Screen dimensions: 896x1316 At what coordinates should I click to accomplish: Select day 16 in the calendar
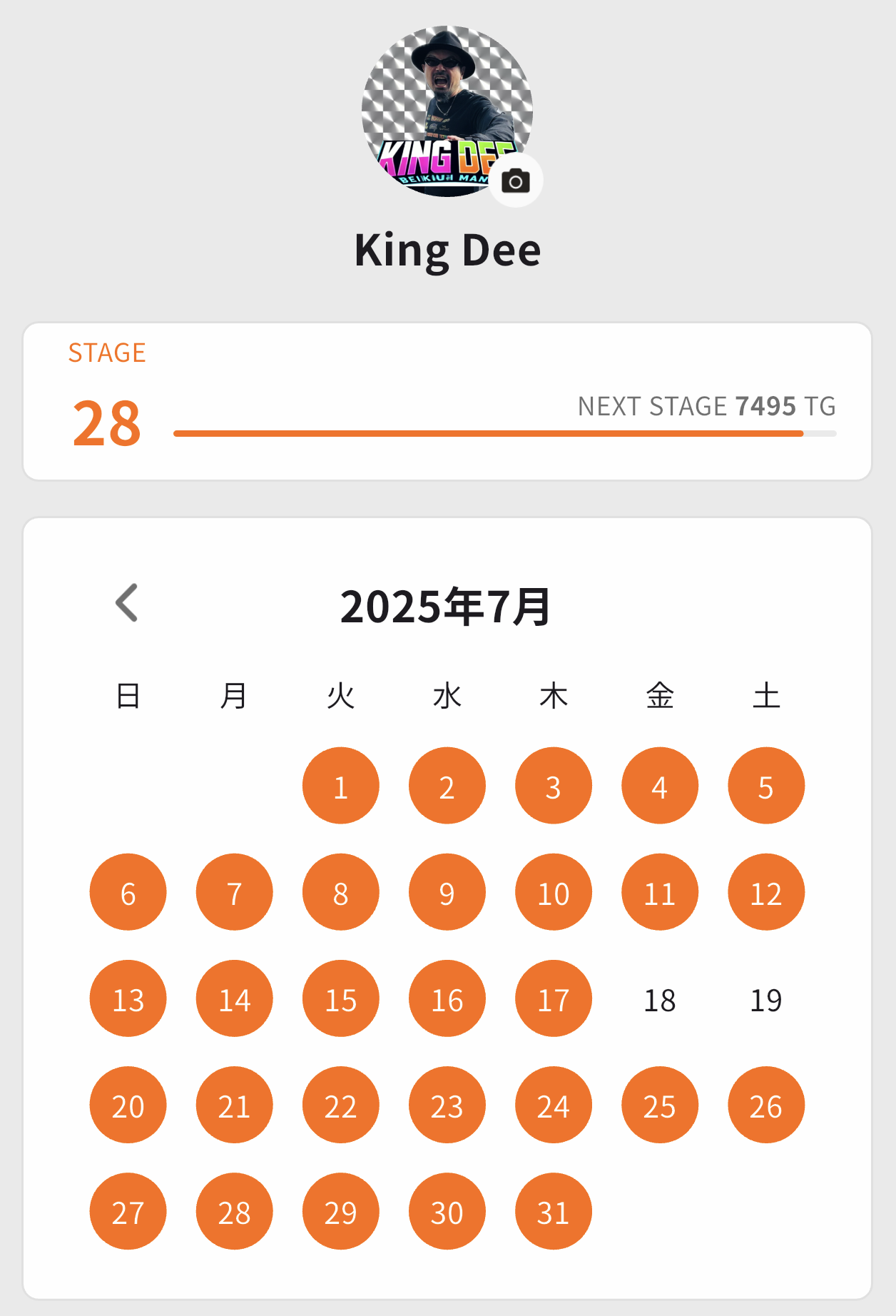[447, 999]
